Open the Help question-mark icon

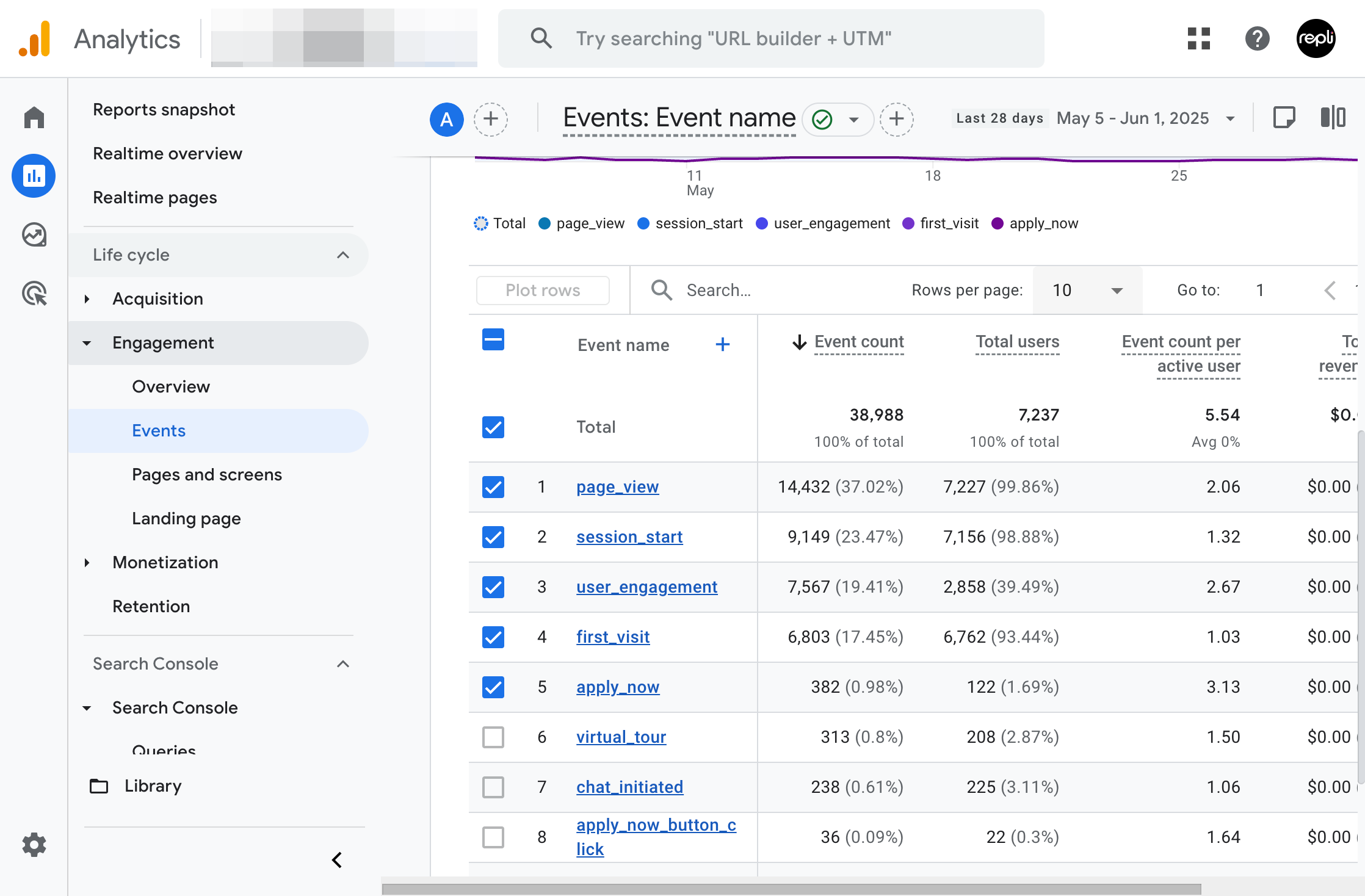click(x=1258, y=38)
